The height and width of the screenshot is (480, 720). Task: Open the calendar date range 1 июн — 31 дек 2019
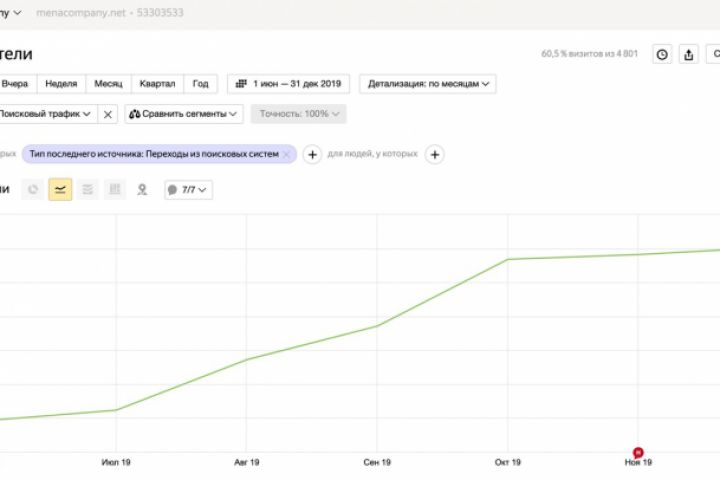[x=288, y=84]
